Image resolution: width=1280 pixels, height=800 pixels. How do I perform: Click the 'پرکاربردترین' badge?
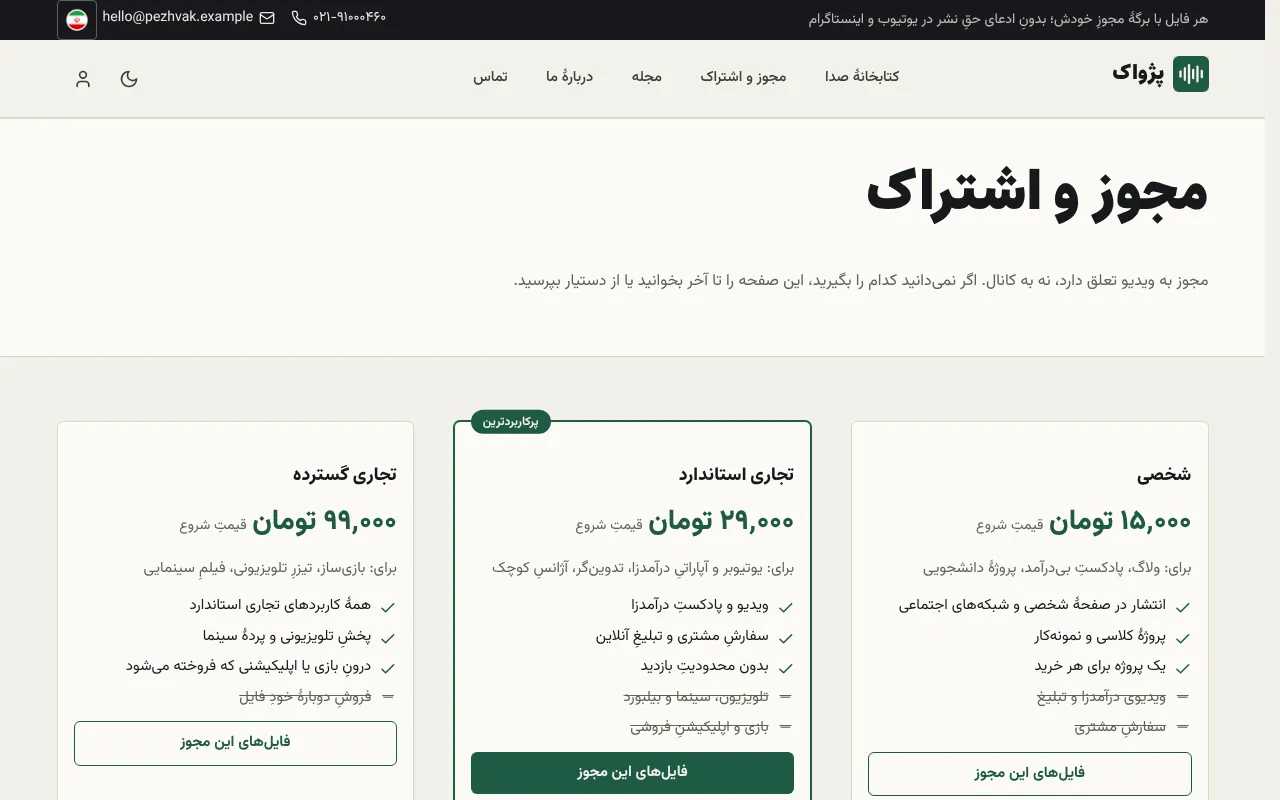pyautogui.click(x=511, y=422)
